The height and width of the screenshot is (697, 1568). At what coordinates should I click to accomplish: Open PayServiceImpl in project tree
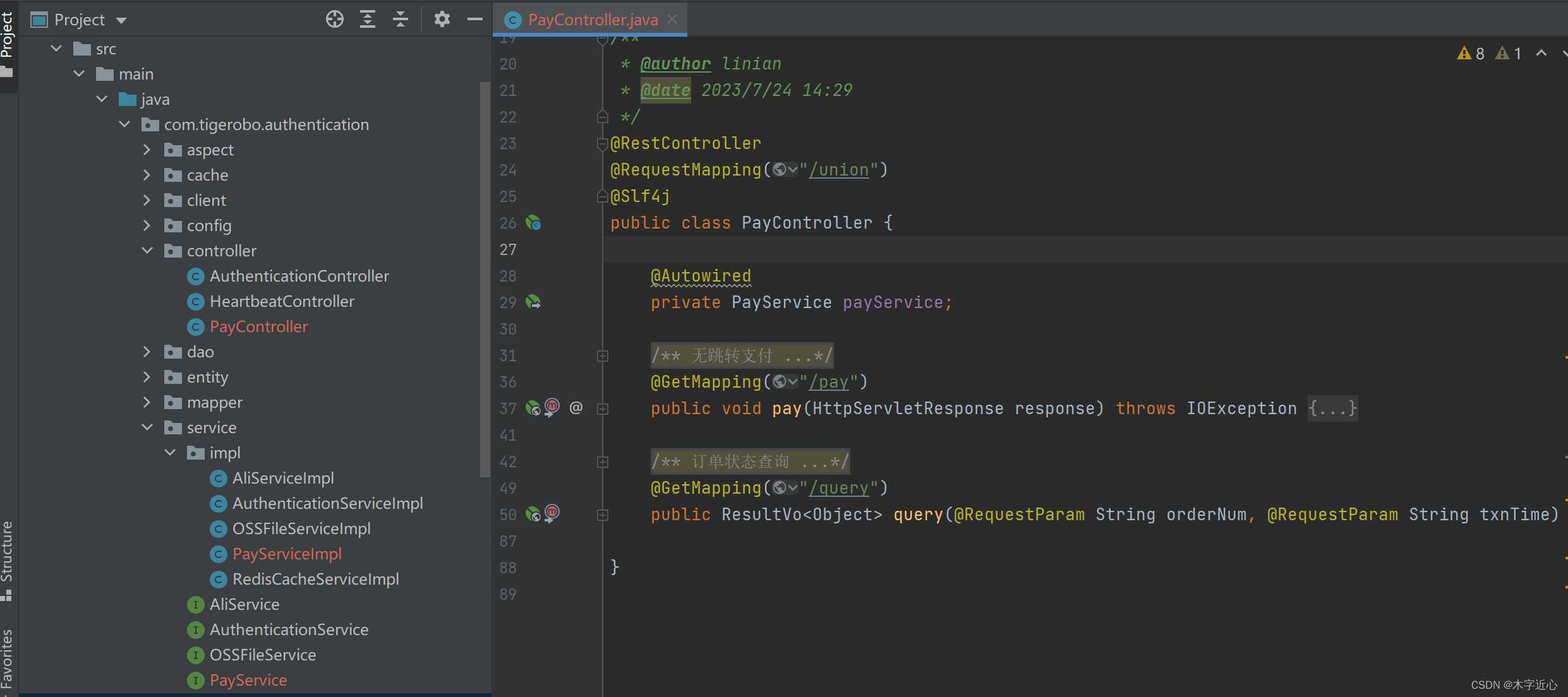point(286,554)
